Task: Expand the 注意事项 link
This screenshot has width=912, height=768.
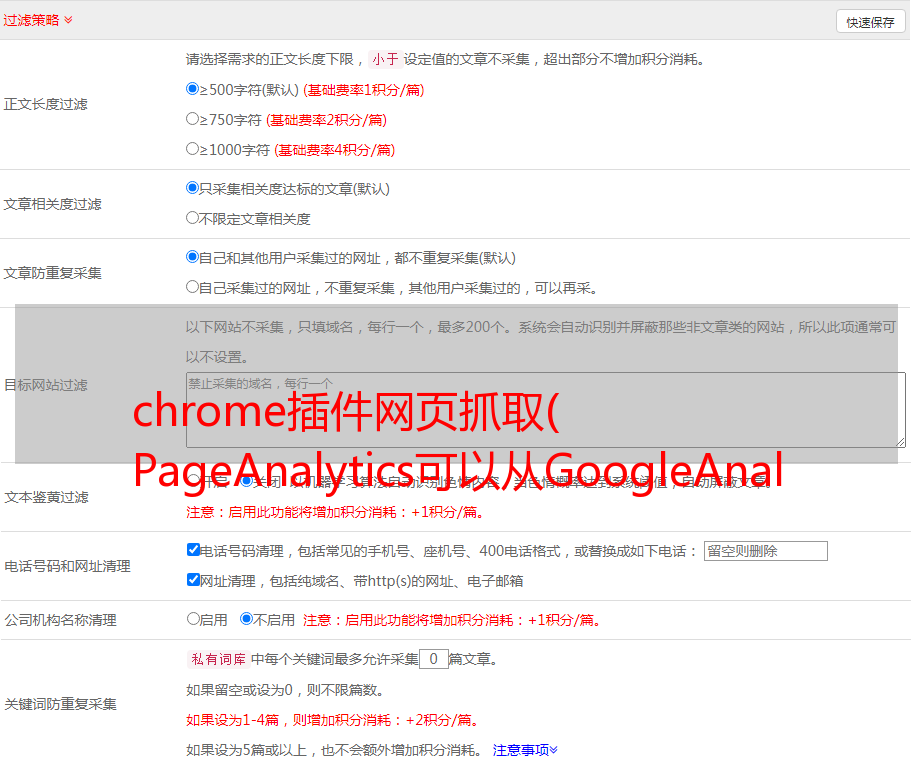Action: (x=525, y=751)
